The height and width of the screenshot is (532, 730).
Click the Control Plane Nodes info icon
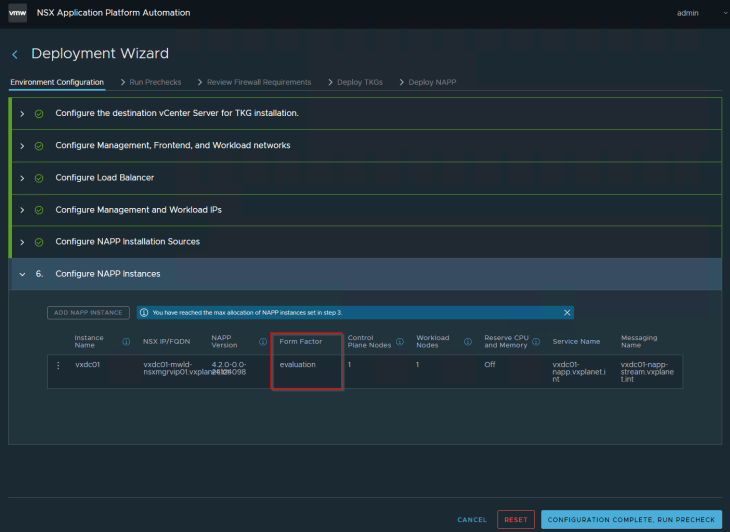click(399, 342)
